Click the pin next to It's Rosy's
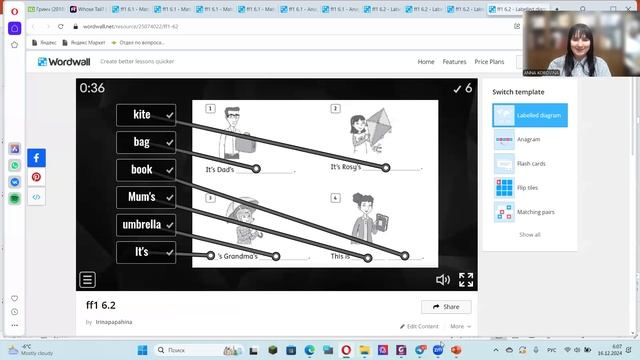Image resolution: width=640 pixels, height=360 pixels. click(x=386, y=167)
